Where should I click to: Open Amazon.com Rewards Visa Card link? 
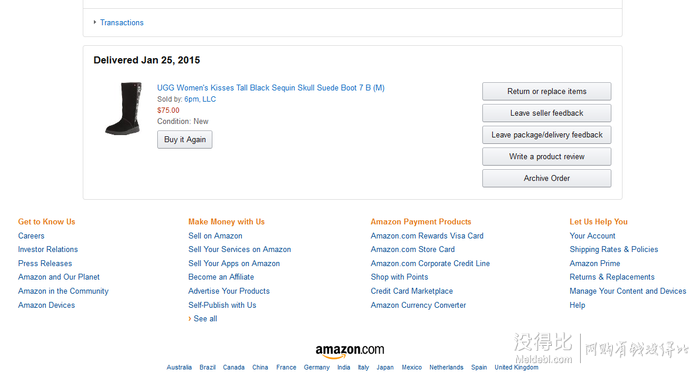(x=427, y=236)
